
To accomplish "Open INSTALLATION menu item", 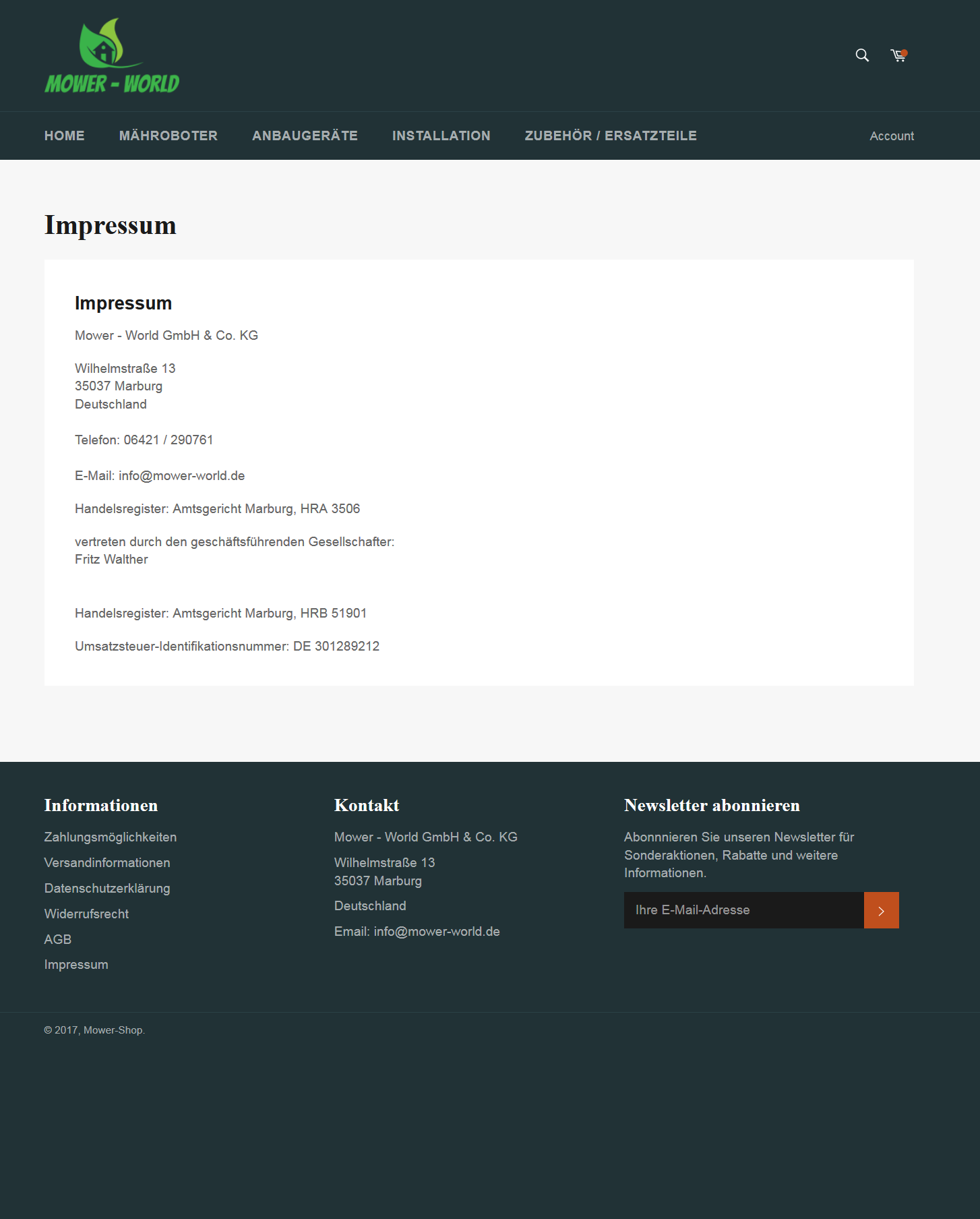I will point(441,136).
